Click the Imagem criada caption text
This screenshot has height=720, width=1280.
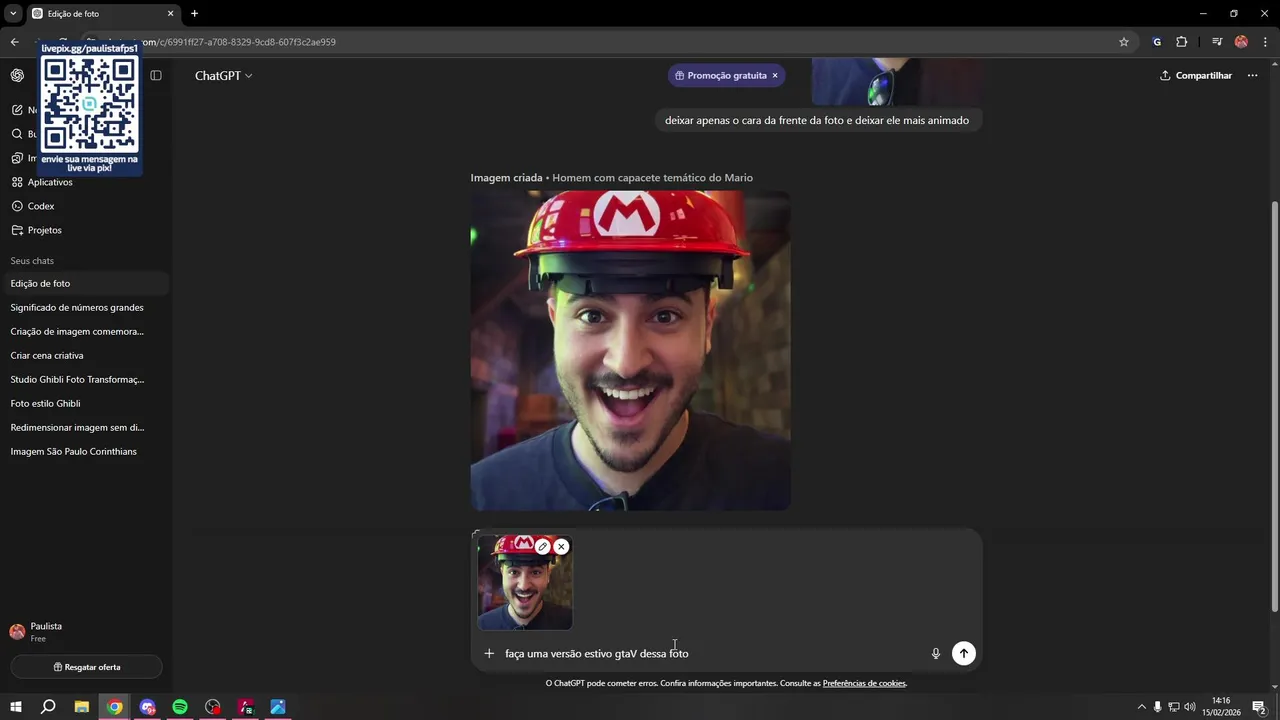[506, 178]
